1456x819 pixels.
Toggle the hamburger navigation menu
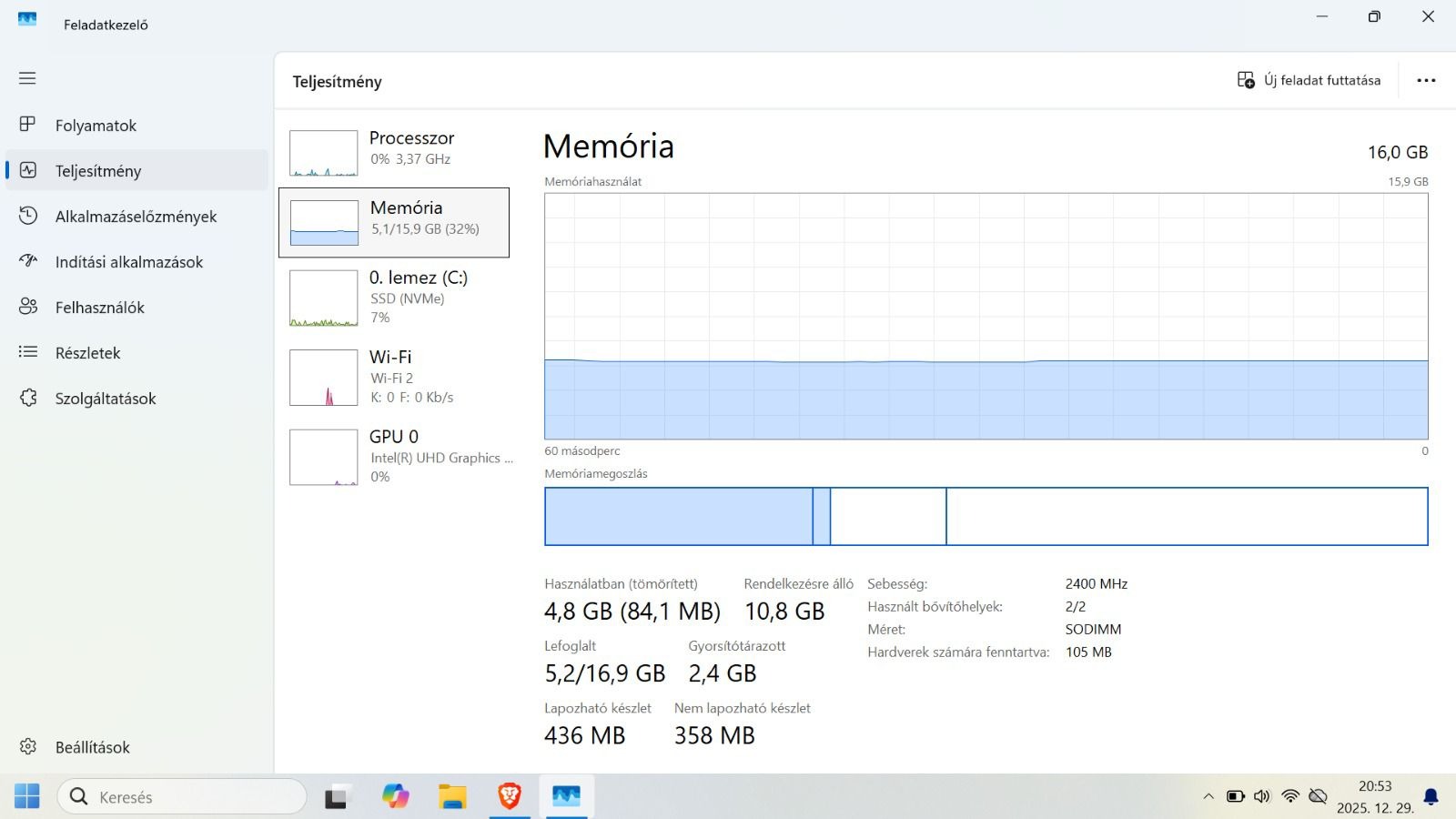27,78
